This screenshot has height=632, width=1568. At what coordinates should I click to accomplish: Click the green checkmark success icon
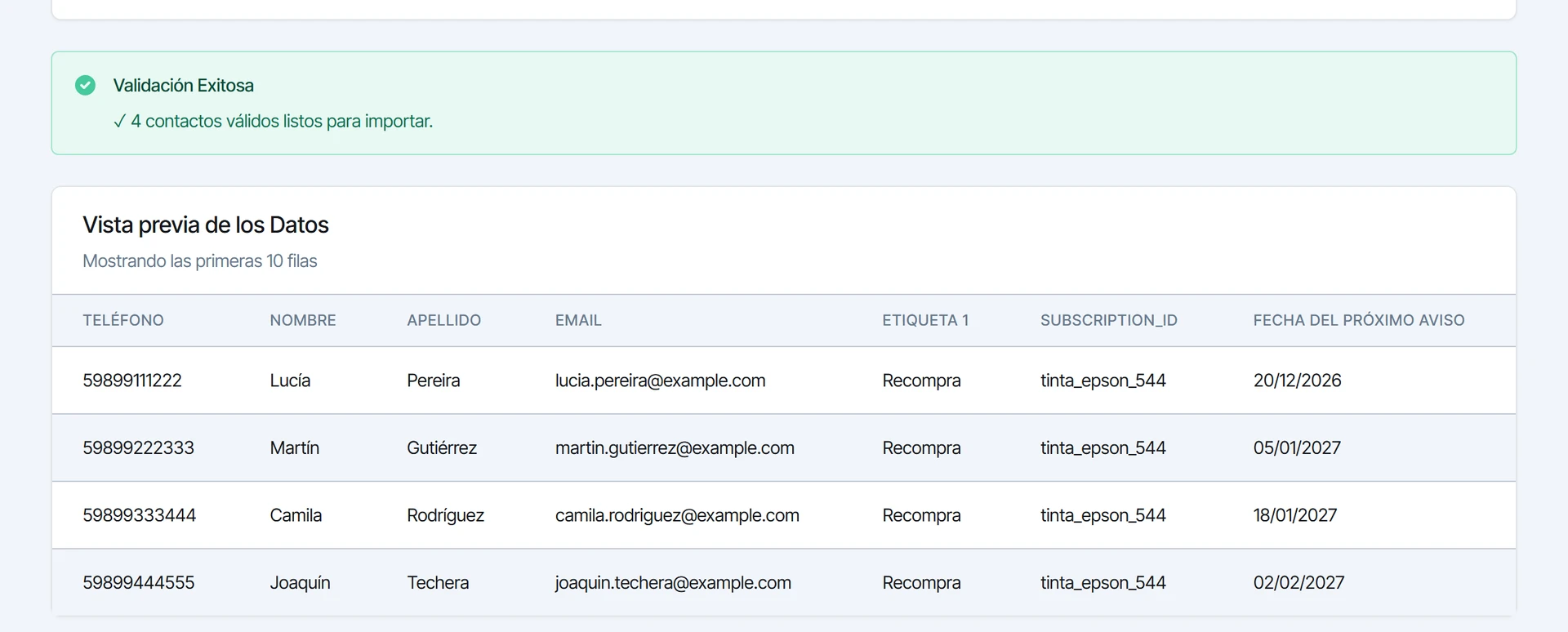pyautogui.click(x=85, y=85)
